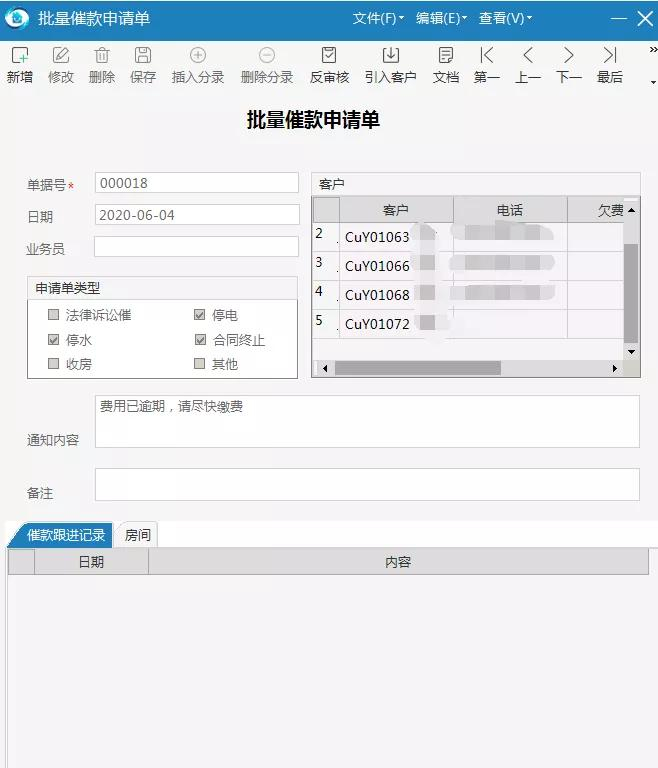This screenshot has width=658, height=768.
Task: Click customer table scroll-up arrow
Action: pos(632,210)
